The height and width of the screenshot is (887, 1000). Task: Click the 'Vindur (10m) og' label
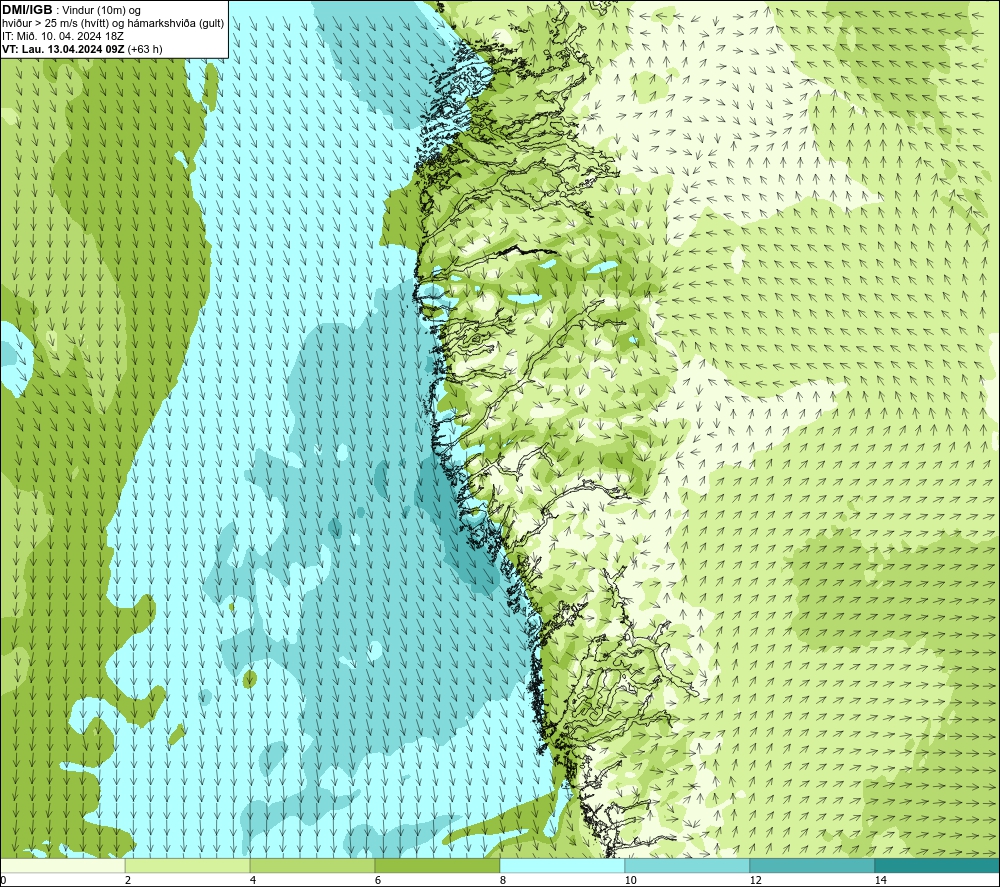[x=101, y=11]
